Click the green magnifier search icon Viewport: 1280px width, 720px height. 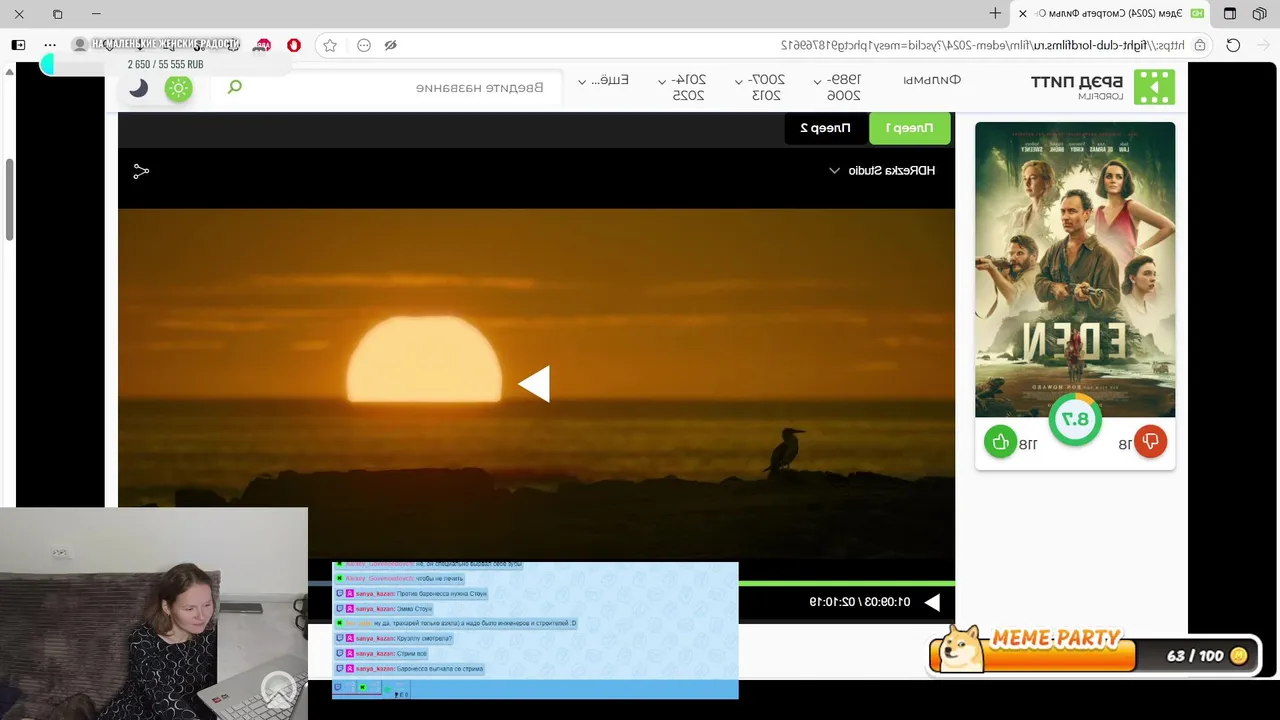click(x=235, y=87)
